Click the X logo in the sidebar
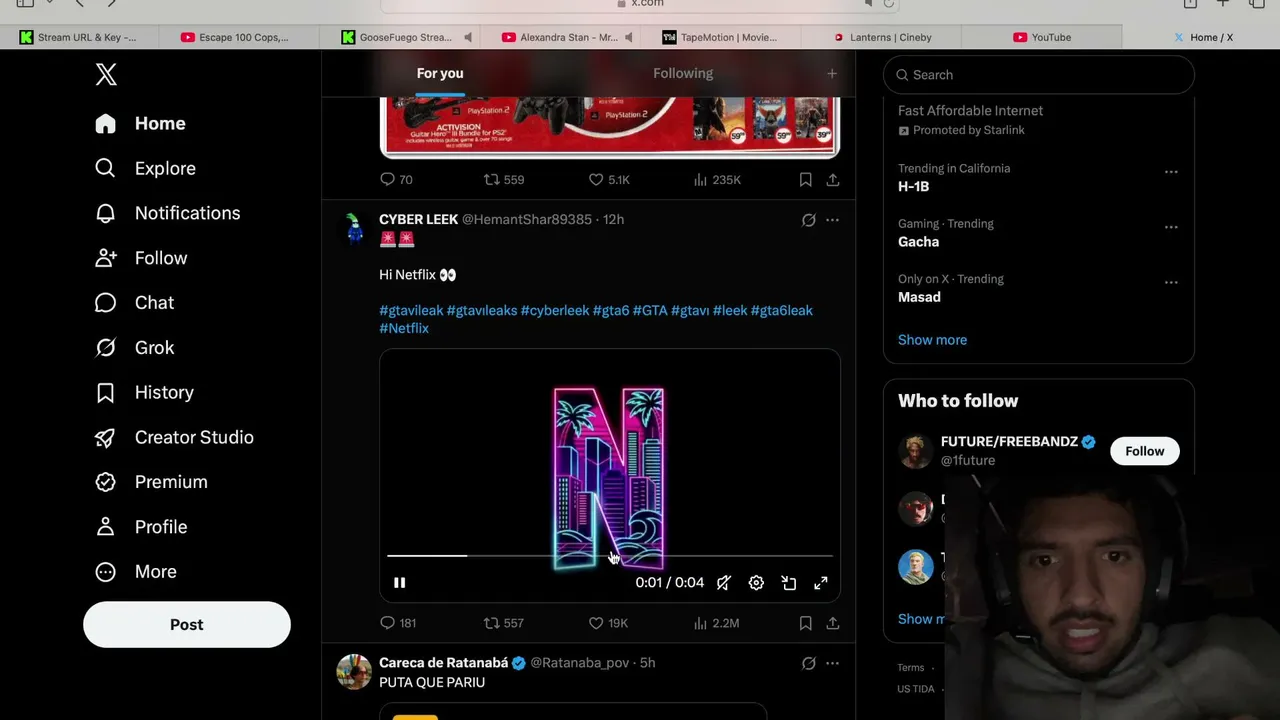Image resolution: width=1280 pixels, height=720 pixels. [x=106, y=74]
